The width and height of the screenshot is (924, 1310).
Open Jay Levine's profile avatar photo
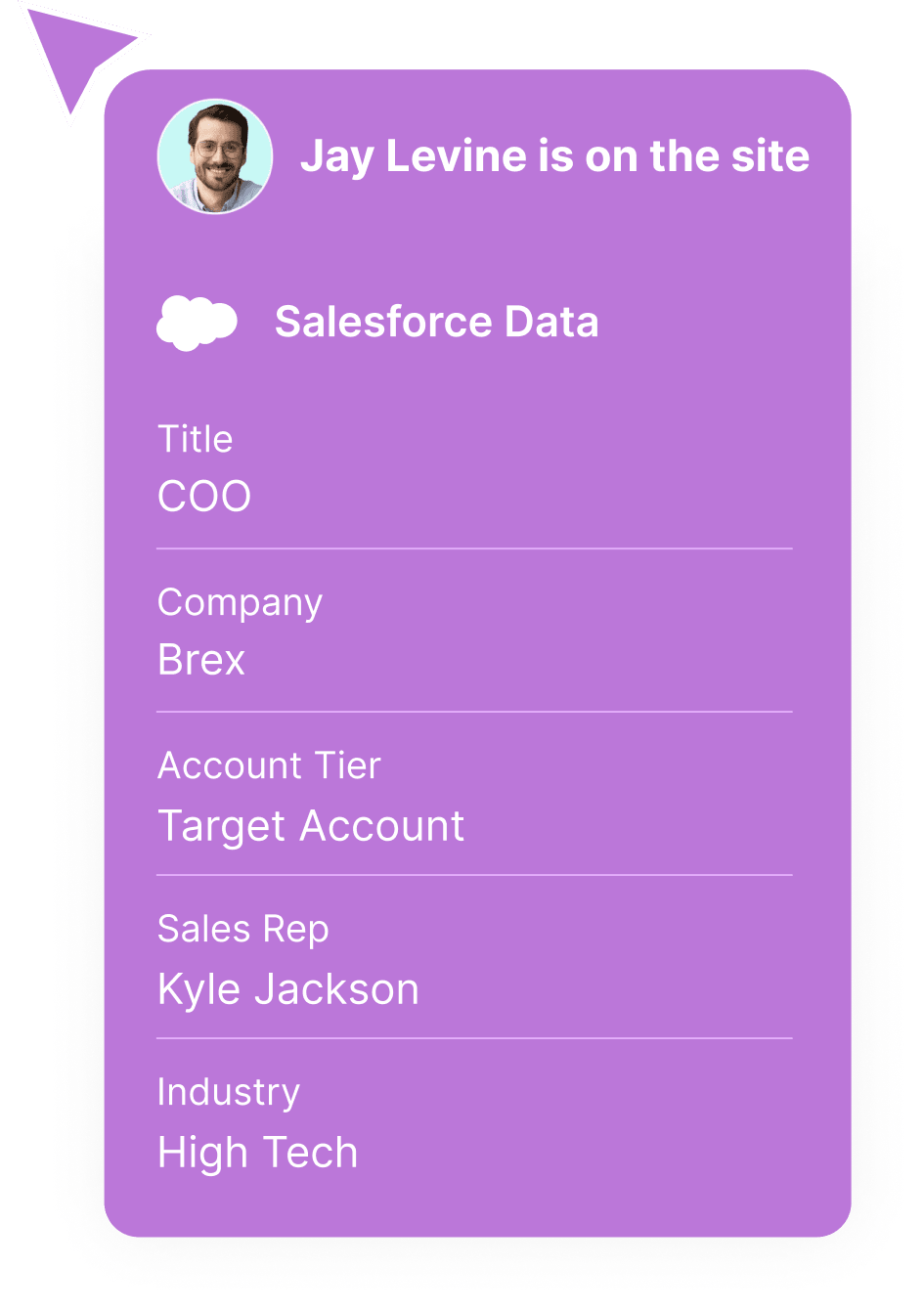click(215, 156)
